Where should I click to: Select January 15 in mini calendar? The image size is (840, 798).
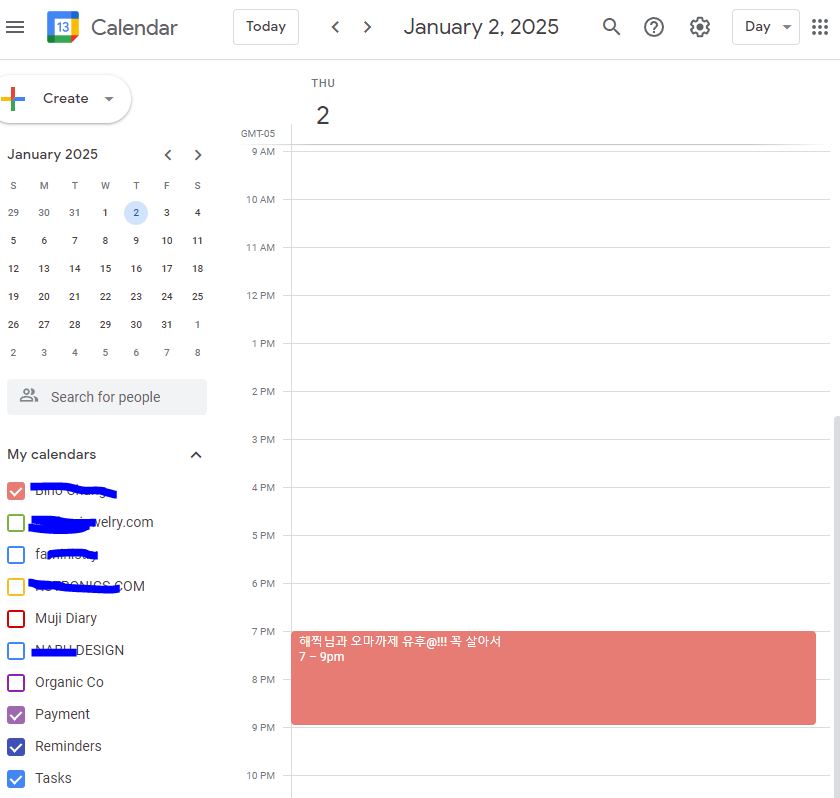tap(105, 268)
